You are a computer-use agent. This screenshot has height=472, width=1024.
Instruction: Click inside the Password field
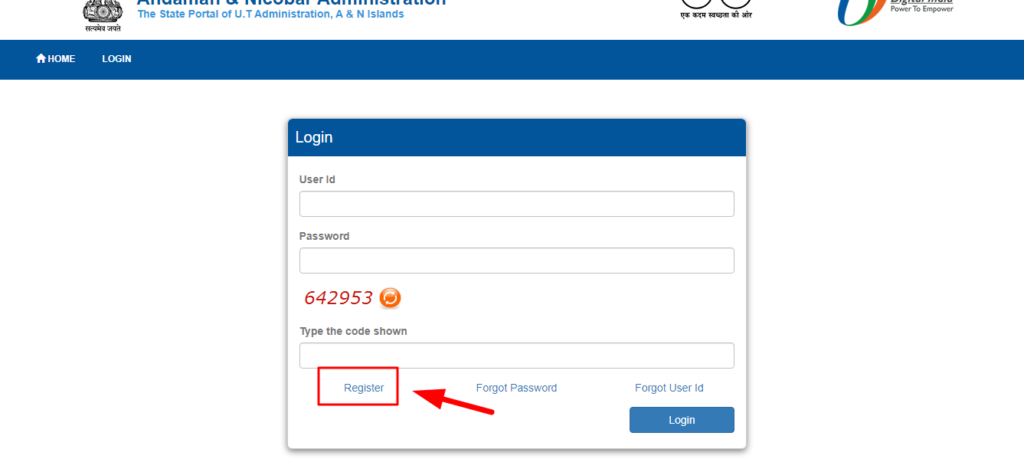(517, 260)
